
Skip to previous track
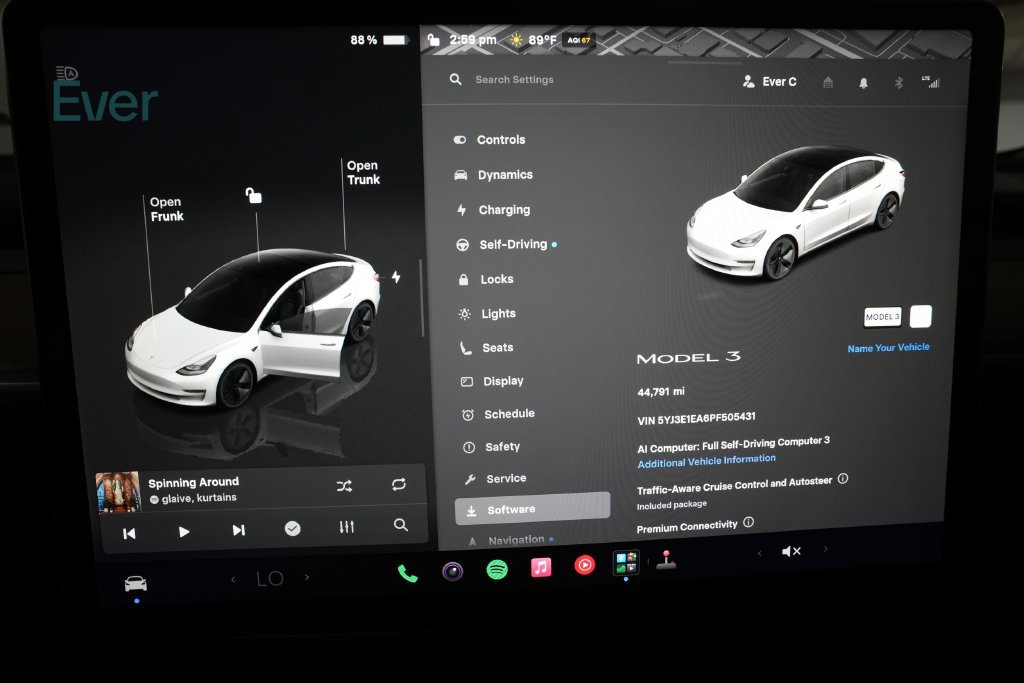click(x=129, y=533)
